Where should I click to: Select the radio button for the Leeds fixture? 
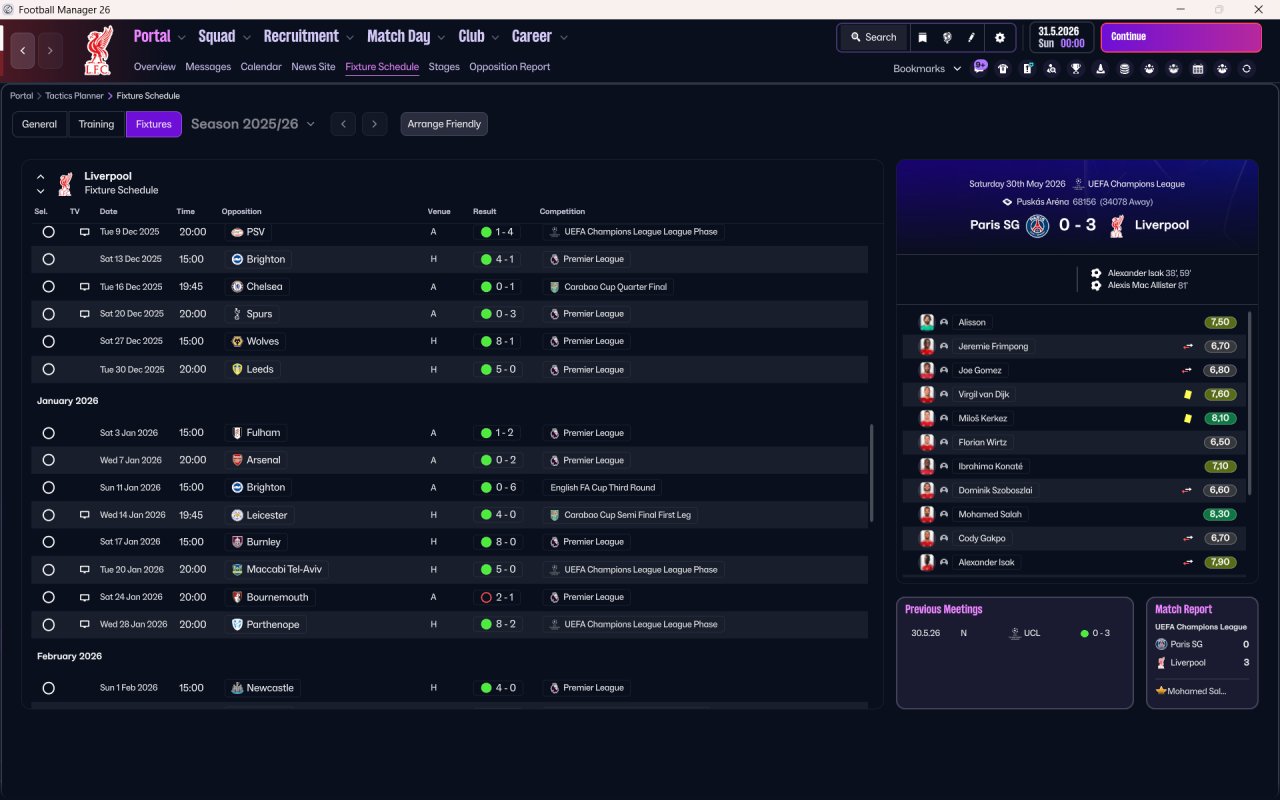click(x=48, y=369)
